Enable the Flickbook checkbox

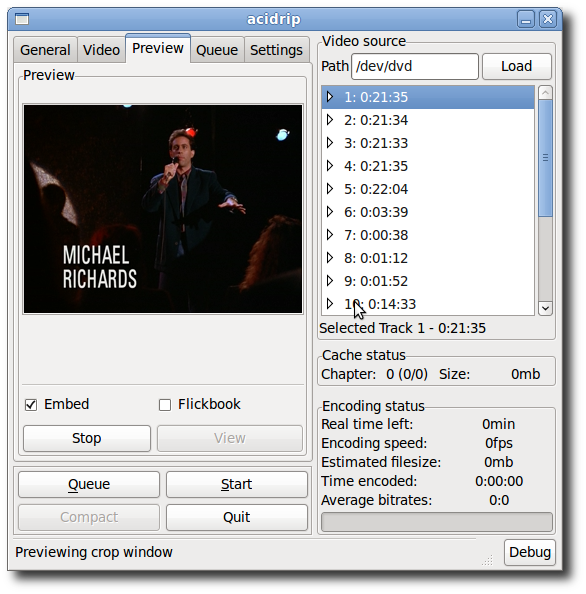(x=165, y=405)
